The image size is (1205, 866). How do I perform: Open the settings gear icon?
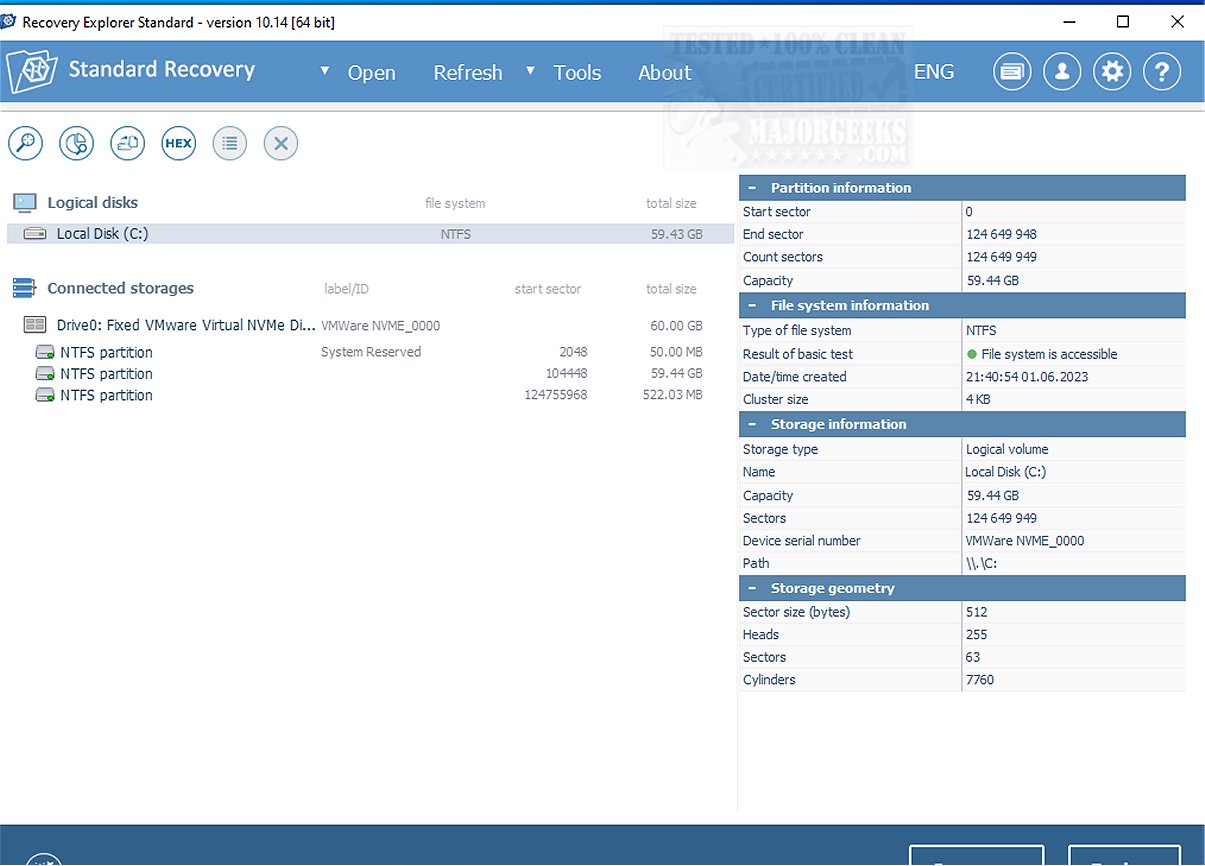click(1111, 71)
